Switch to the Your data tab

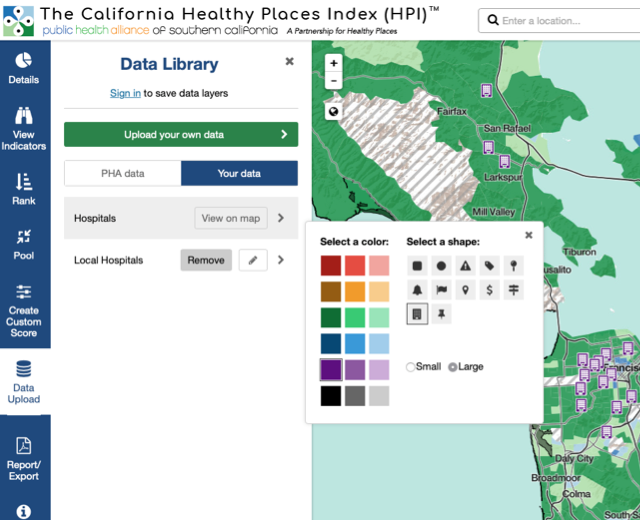(x=239, y=173)
